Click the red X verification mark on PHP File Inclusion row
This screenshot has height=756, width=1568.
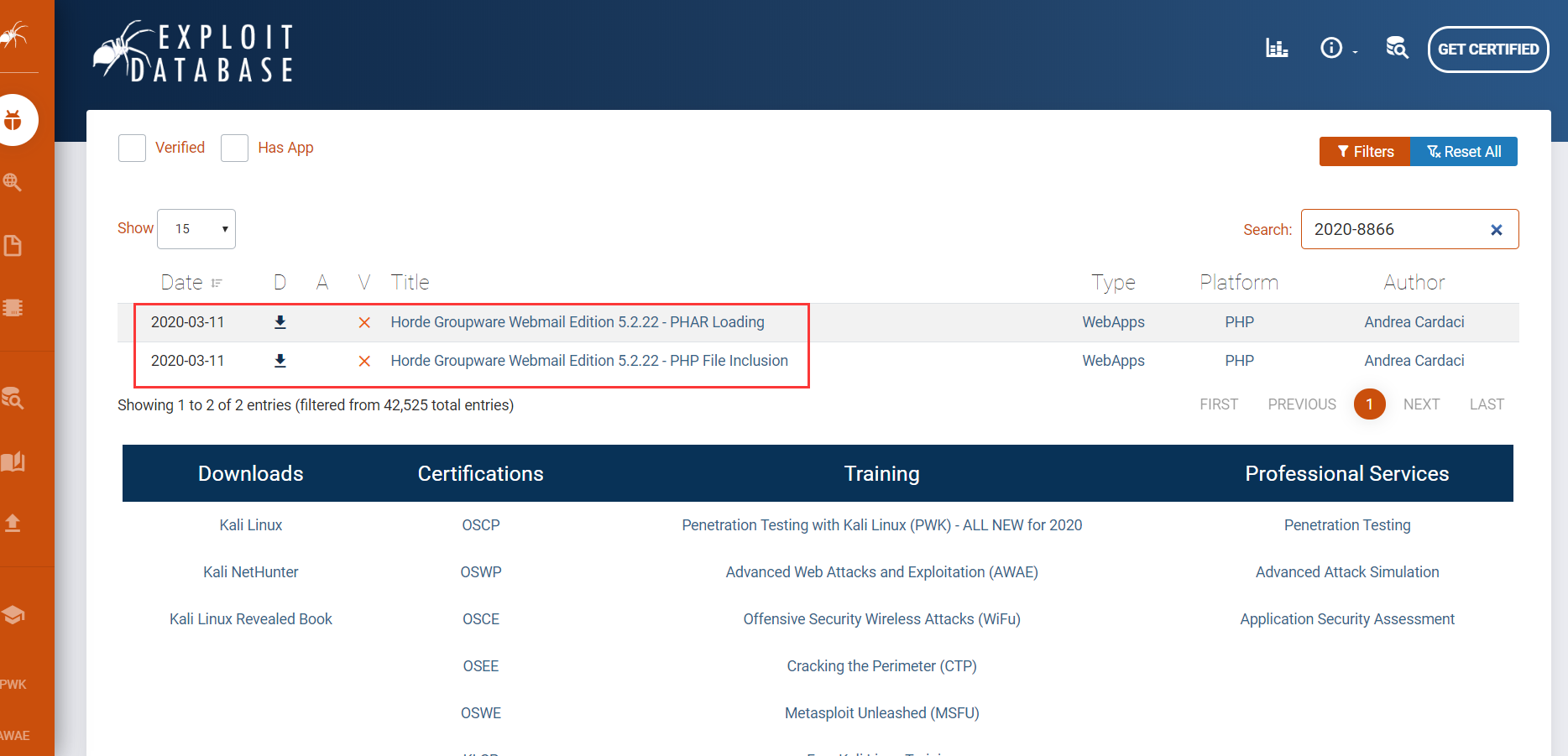pos(364,361)
